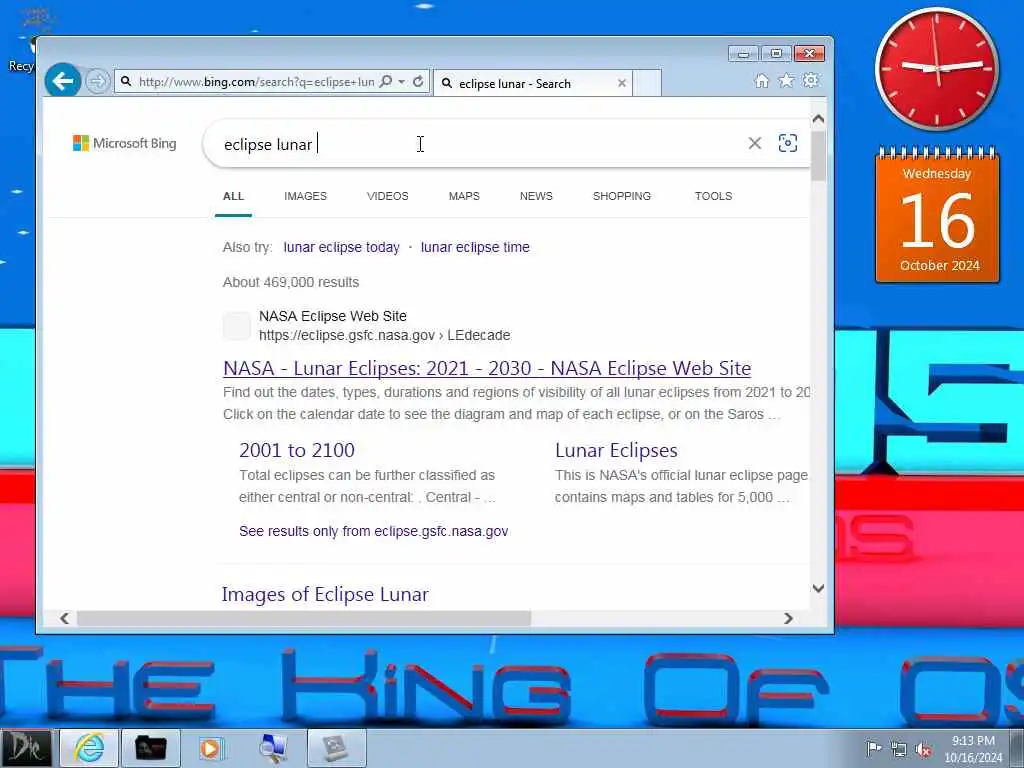
Task: Open the Tools gear icon
Action: pyautogui.click(x=811, y=80)
